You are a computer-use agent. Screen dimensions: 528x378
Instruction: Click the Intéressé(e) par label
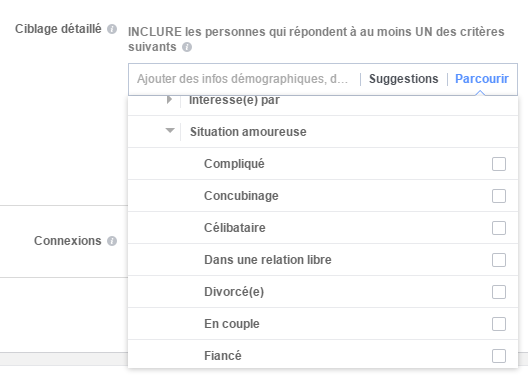pos(234,100)
